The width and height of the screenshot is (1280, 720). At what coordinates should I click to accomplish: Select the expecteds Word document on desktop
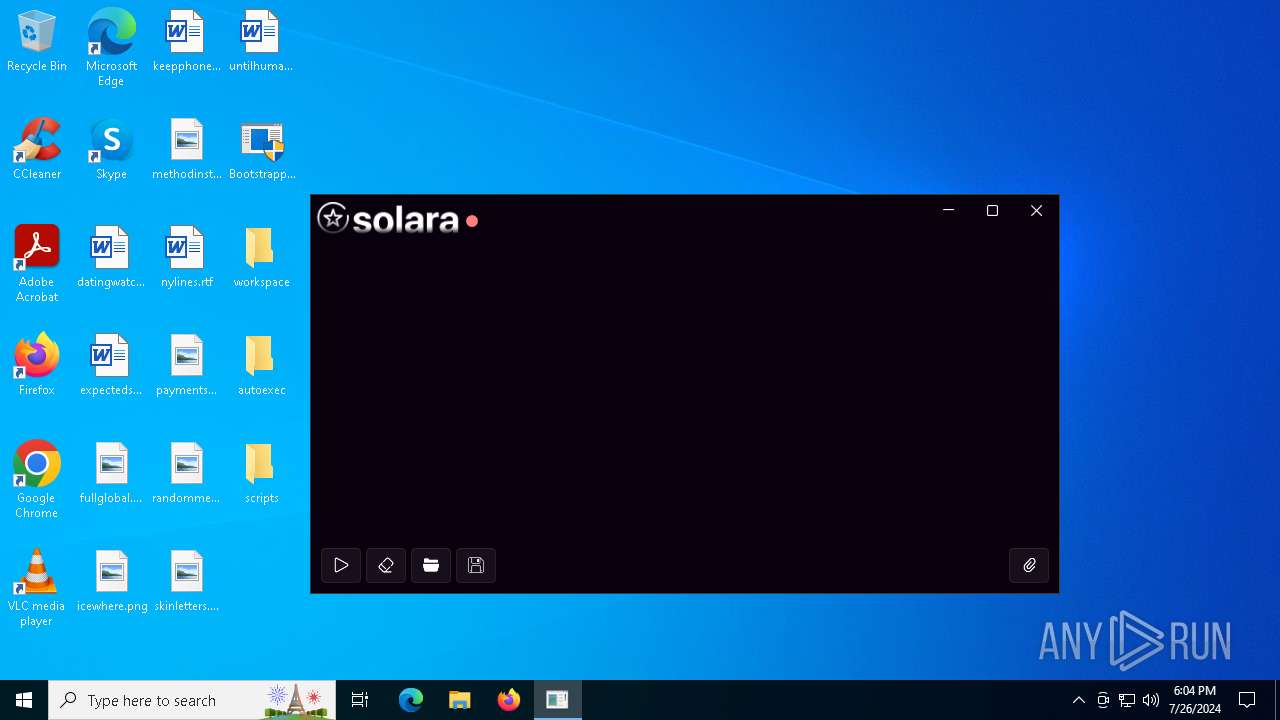(111, 366)
